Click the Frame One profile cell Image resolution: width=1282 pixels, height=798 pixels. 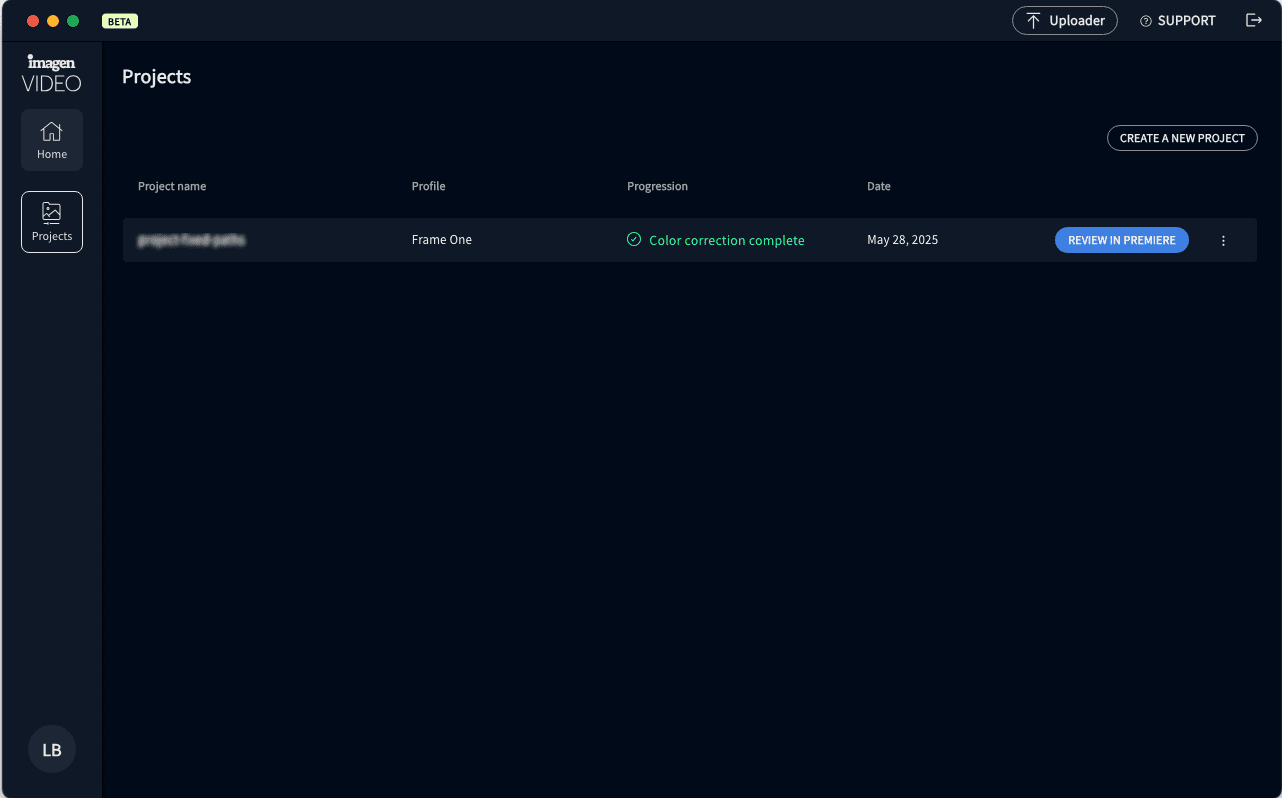click(442, 240)
